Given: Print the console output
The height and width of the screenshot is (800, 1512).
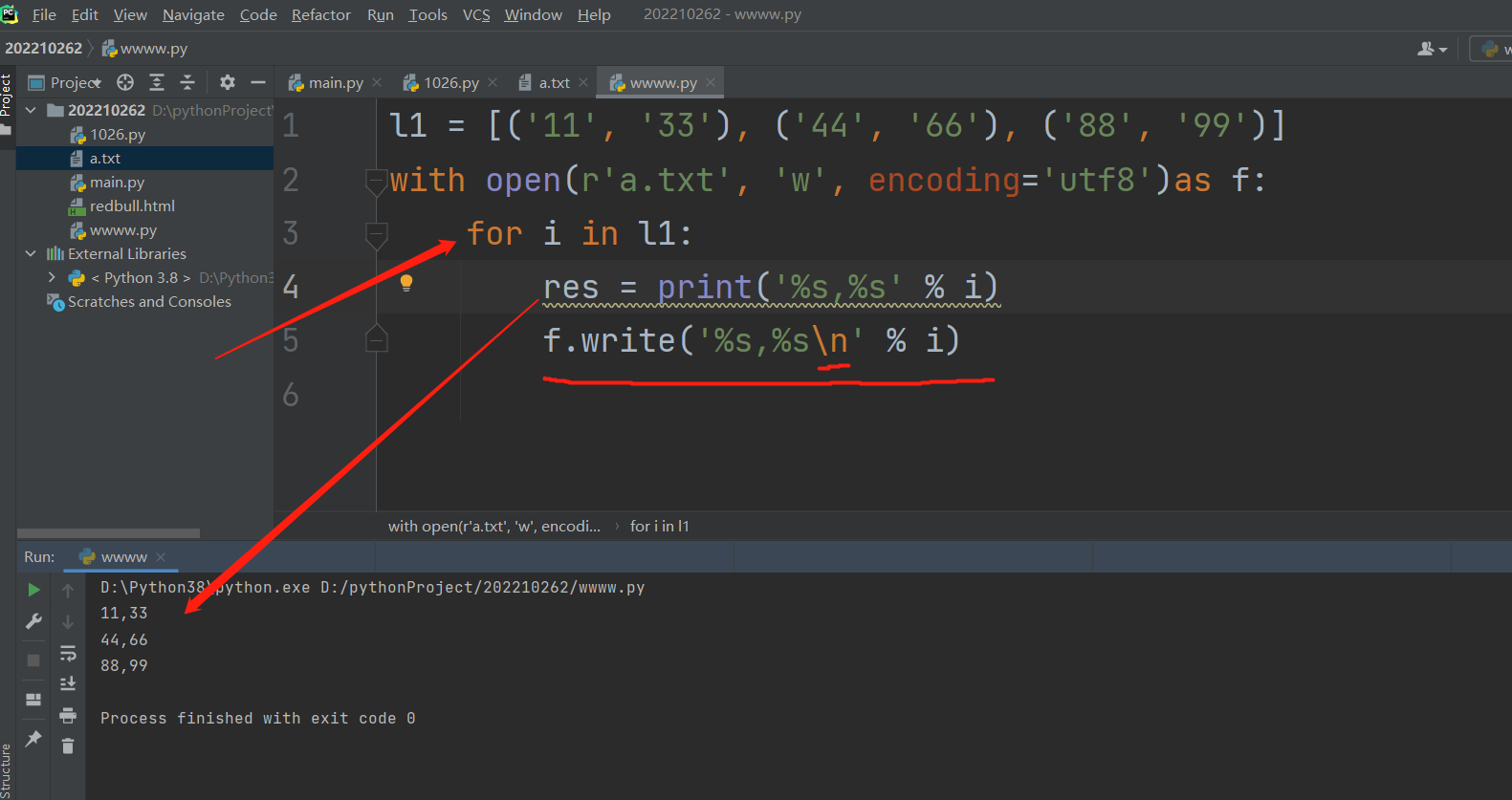Looking at the screenshot, I should click(x=68, y=715).
